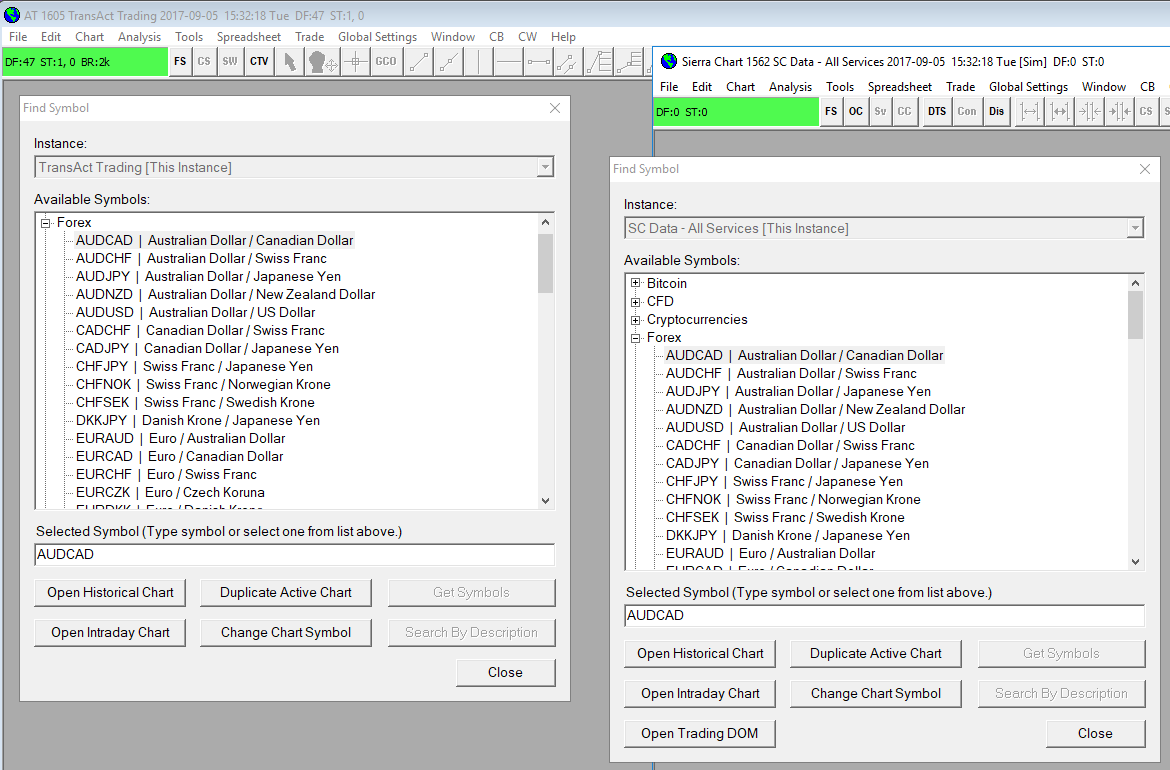Image resolution: width=1170 pixels, height=770 pixels.
Task: Click the CS button in TransAct toolbar
Action: 204,62
